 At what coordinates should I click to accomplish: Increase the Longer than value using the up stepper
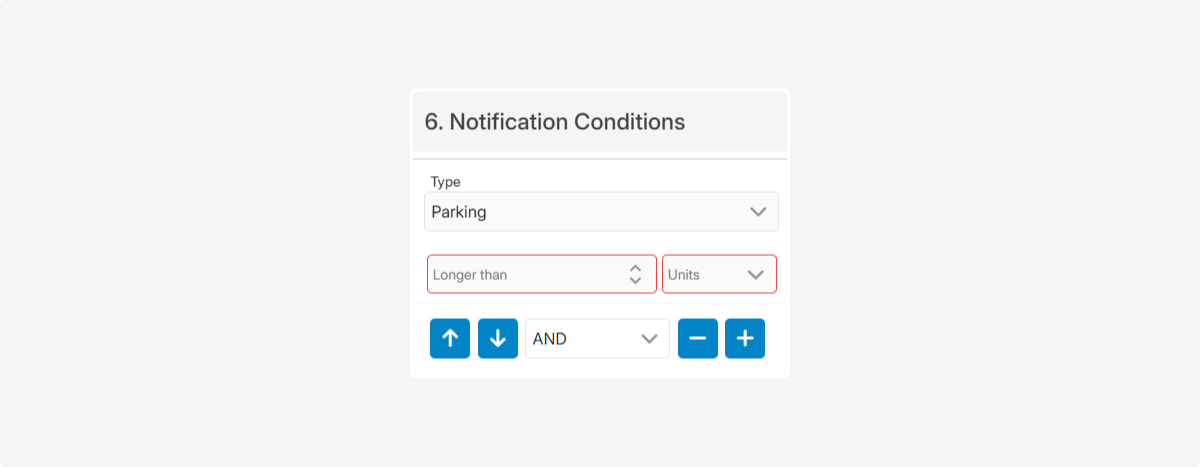click(635, 268)
